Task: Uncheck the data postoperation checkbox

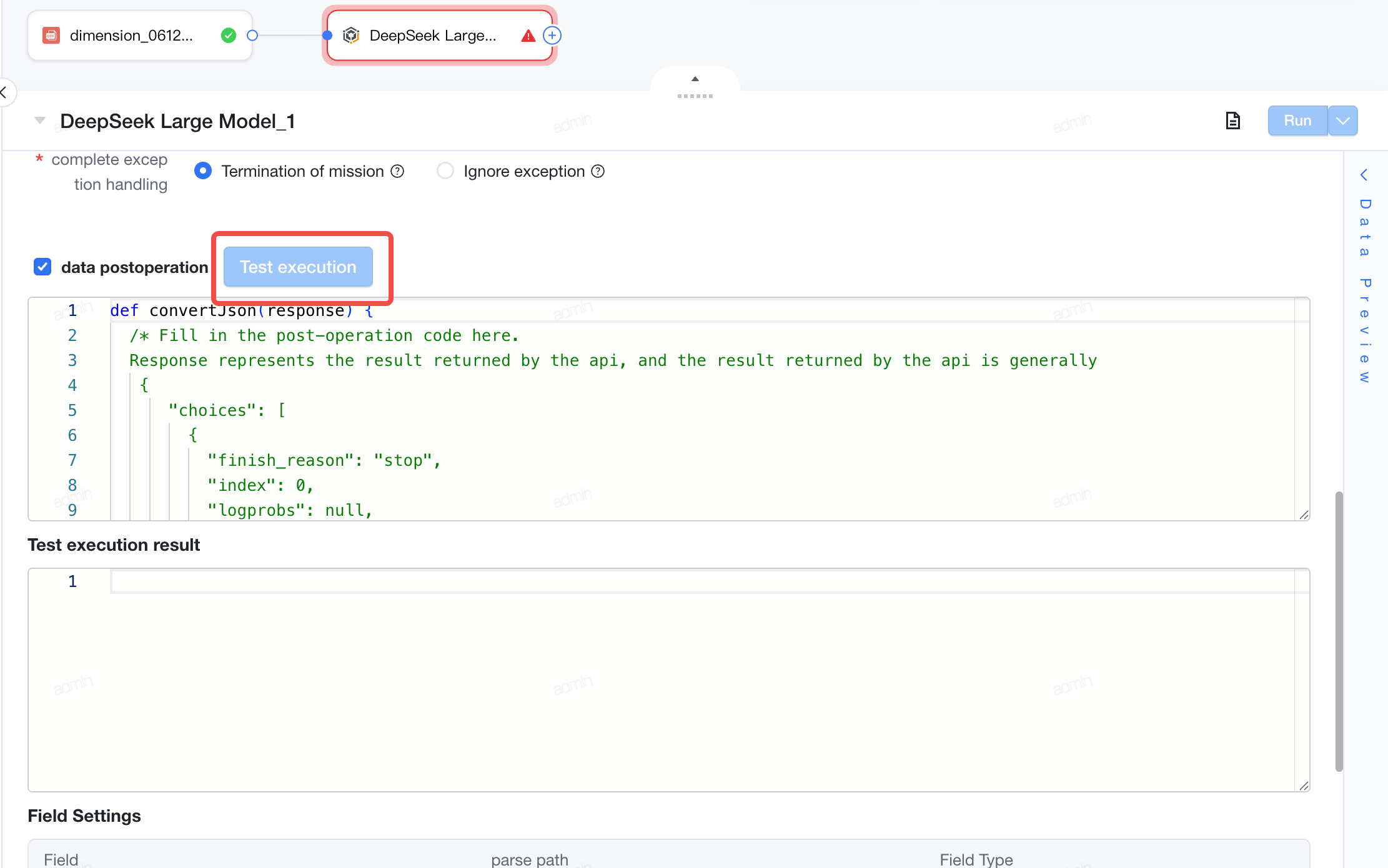Action: pyautogui.click(x=42, y=267)
